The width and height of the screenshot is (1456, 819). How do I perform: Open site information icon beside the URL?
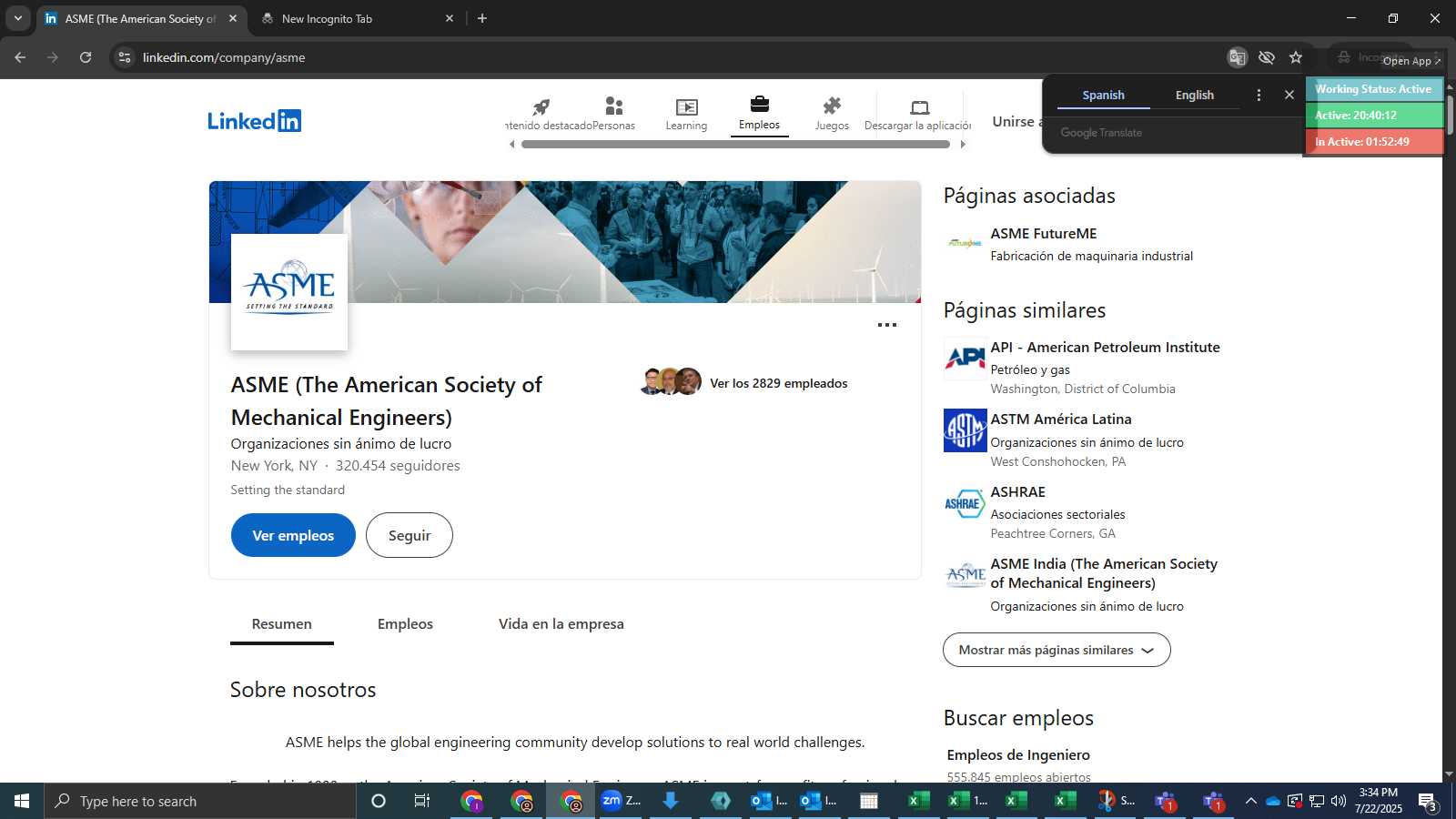(x=125, y=57)
